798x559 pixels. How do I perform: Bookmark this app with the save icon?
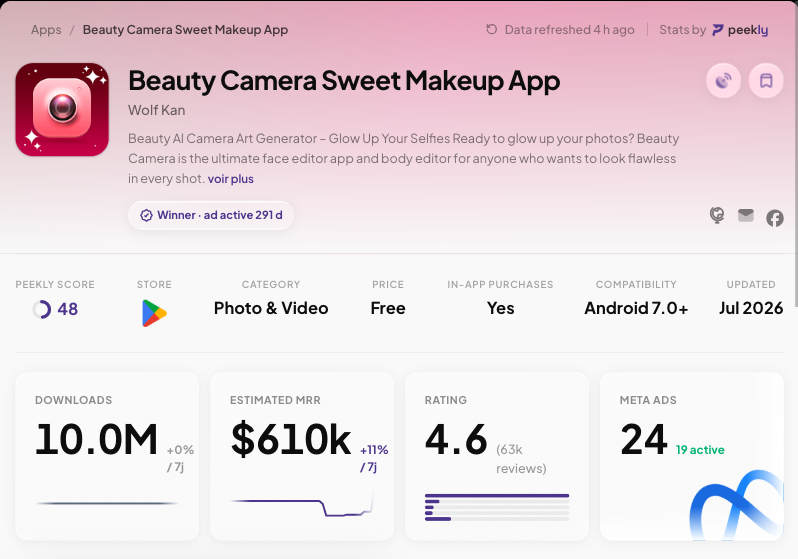click(x=766, y=80)
